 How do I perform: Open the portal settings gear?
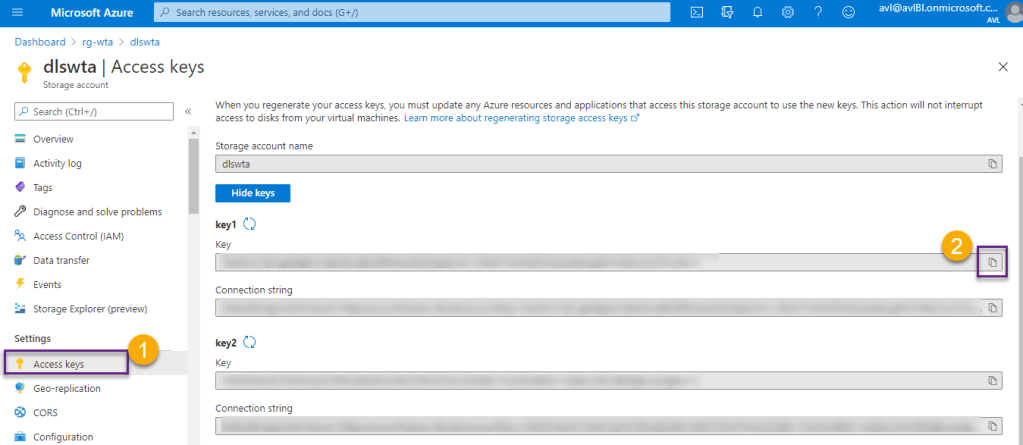click(x=787, y=12)
